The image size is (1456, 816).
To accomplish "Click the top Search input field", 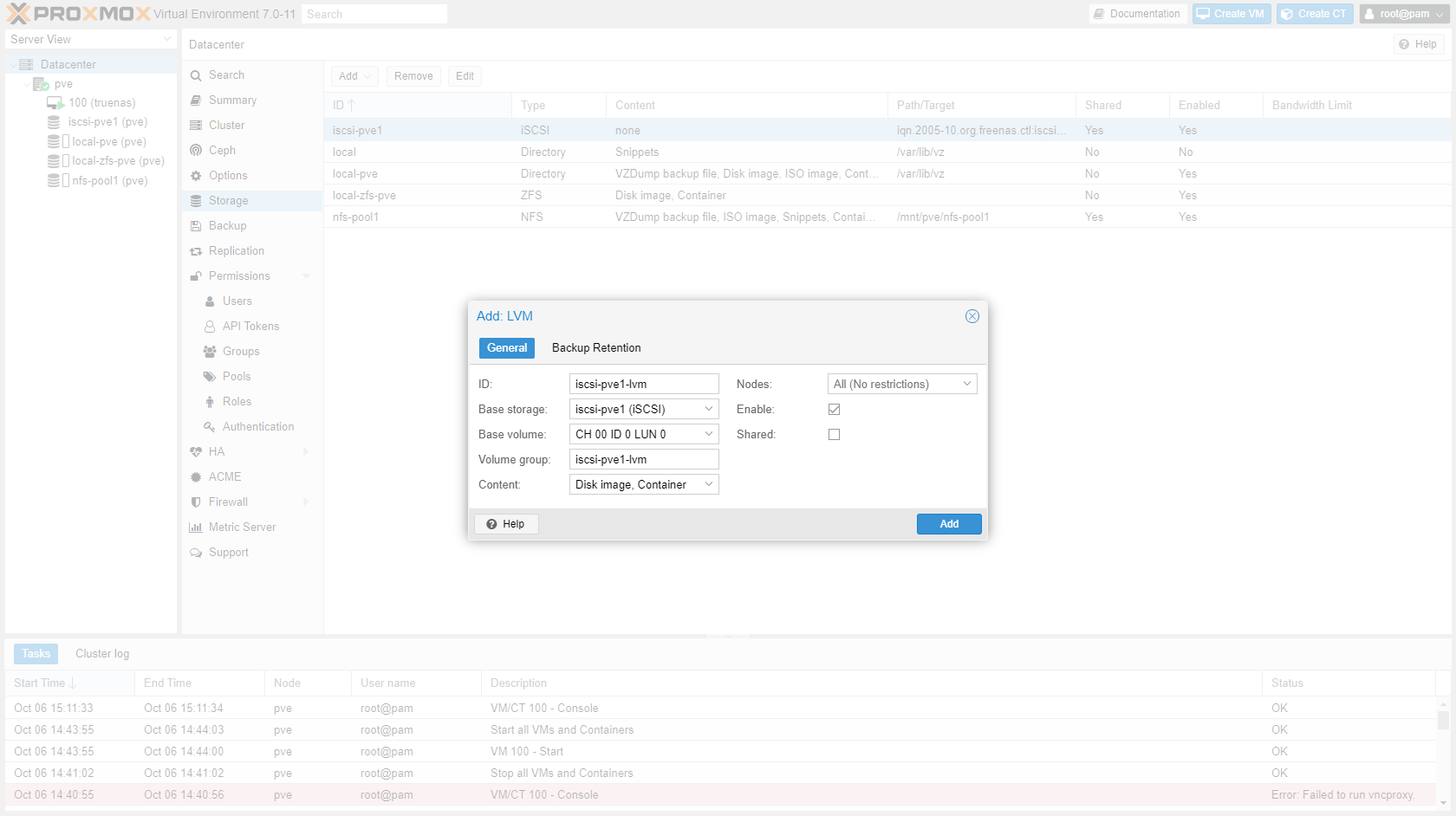I will click(x=374, y=14).
